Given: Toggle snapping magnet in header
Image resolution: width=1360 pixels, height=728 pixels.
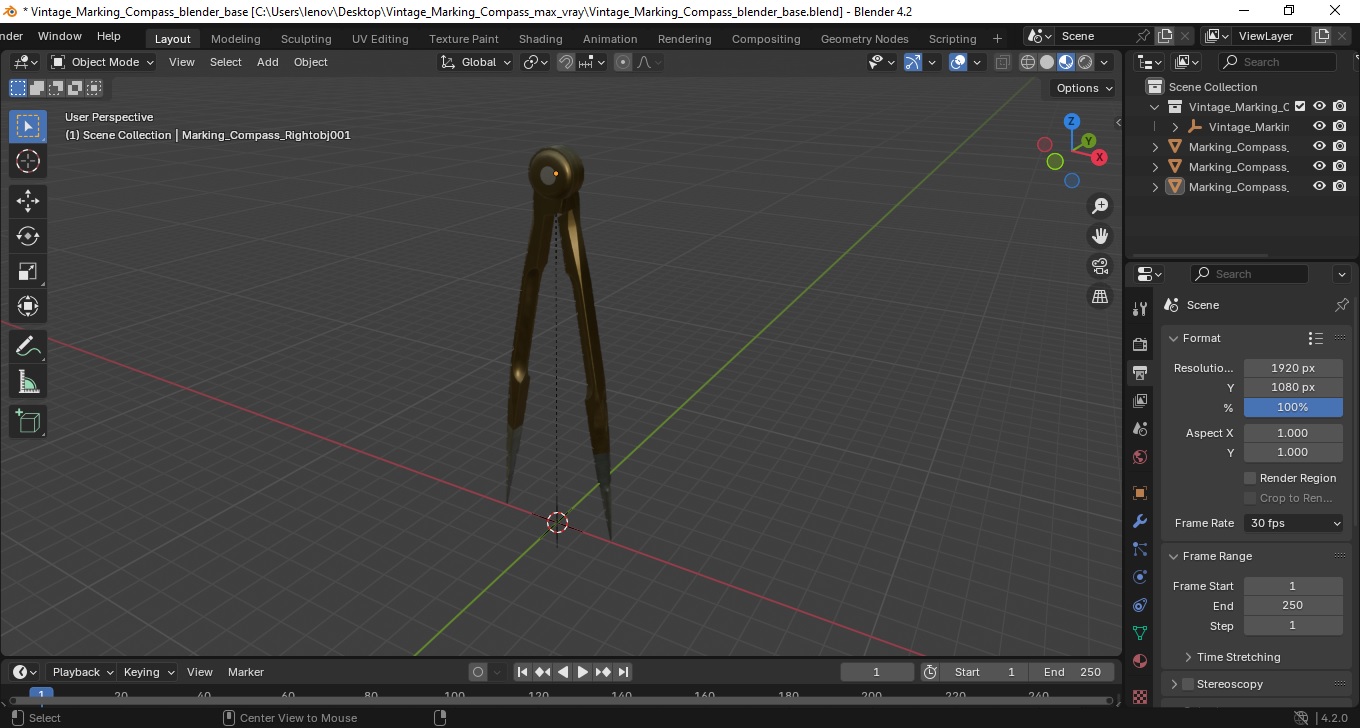Looking at the screenshot, I should click(566, 62).
